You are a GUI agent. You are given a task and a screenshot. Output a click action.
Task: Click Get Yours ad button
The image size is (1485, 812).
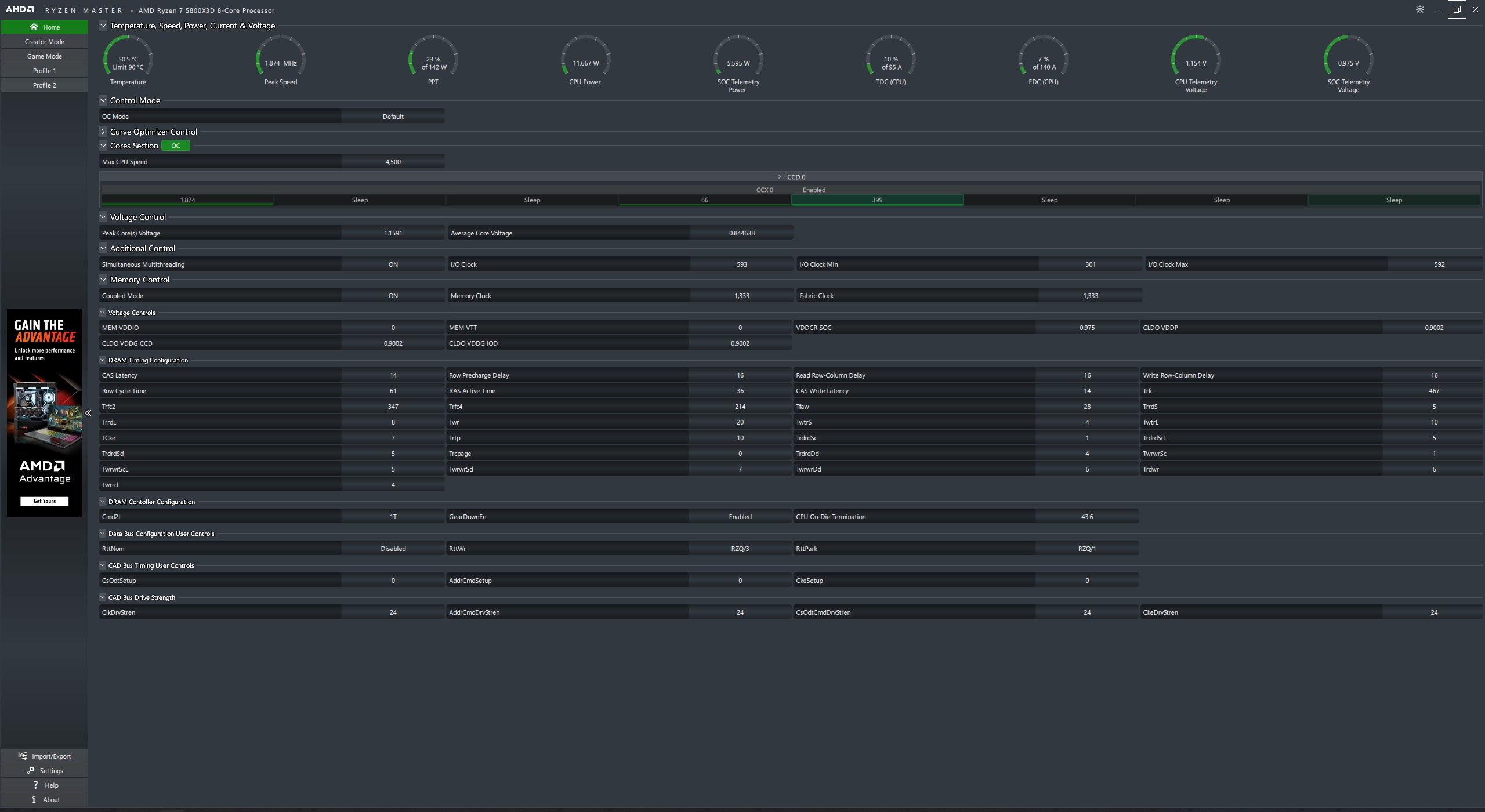(x=44, y=501)
